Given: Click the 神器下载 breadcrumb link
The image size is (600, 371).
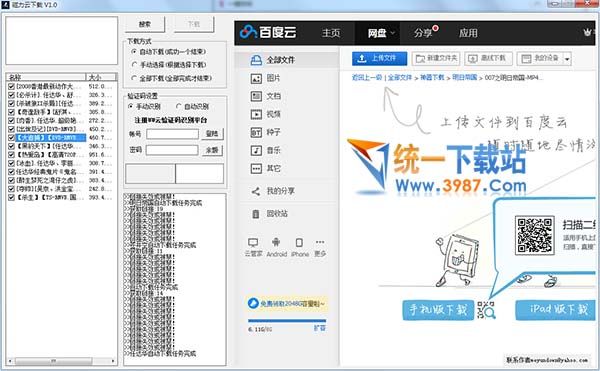Looking at the screenshot, I should pos(432,77).
